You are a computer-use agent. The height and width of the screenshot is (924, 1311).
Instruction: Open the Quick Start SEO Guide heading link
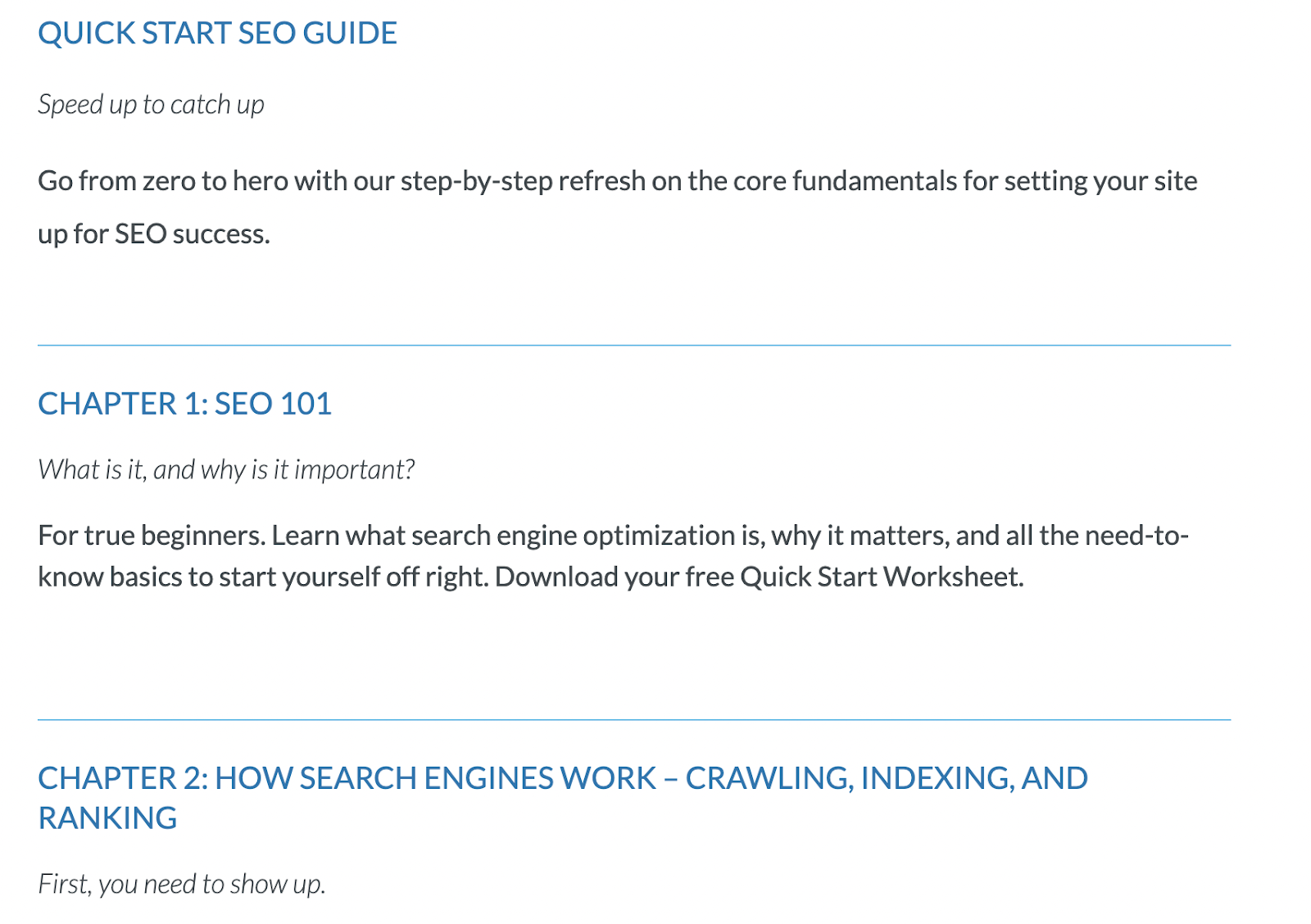tap(217, 34)
